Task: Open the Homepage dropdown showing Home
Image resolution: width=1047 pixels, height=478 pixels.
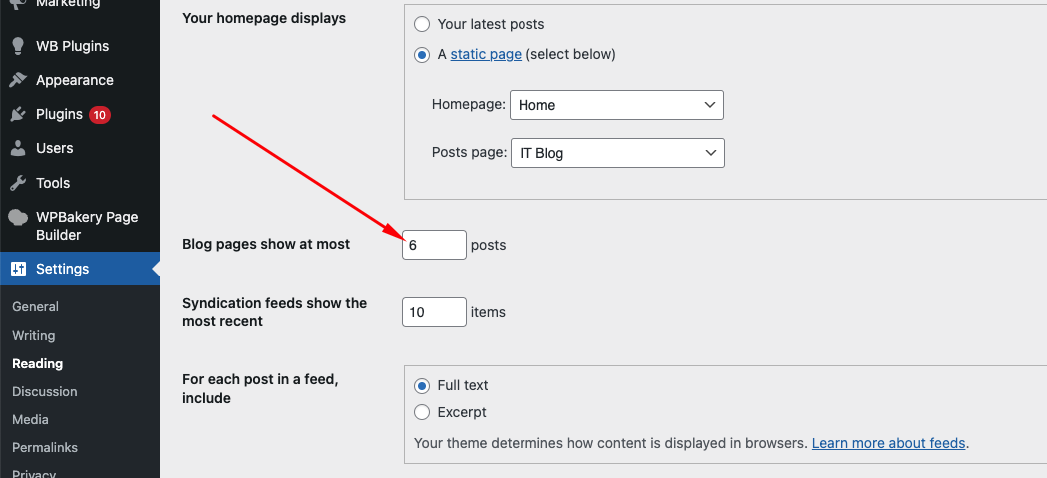Action: click(x=617, y=105)
